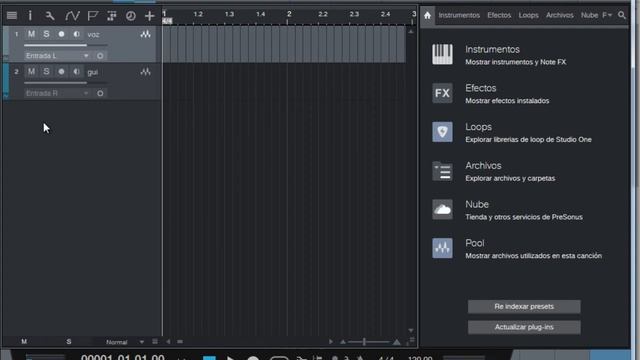This screenshot has height=360, width=640.
Task: Open the marker track flag icon
Action: coord(93,16)
